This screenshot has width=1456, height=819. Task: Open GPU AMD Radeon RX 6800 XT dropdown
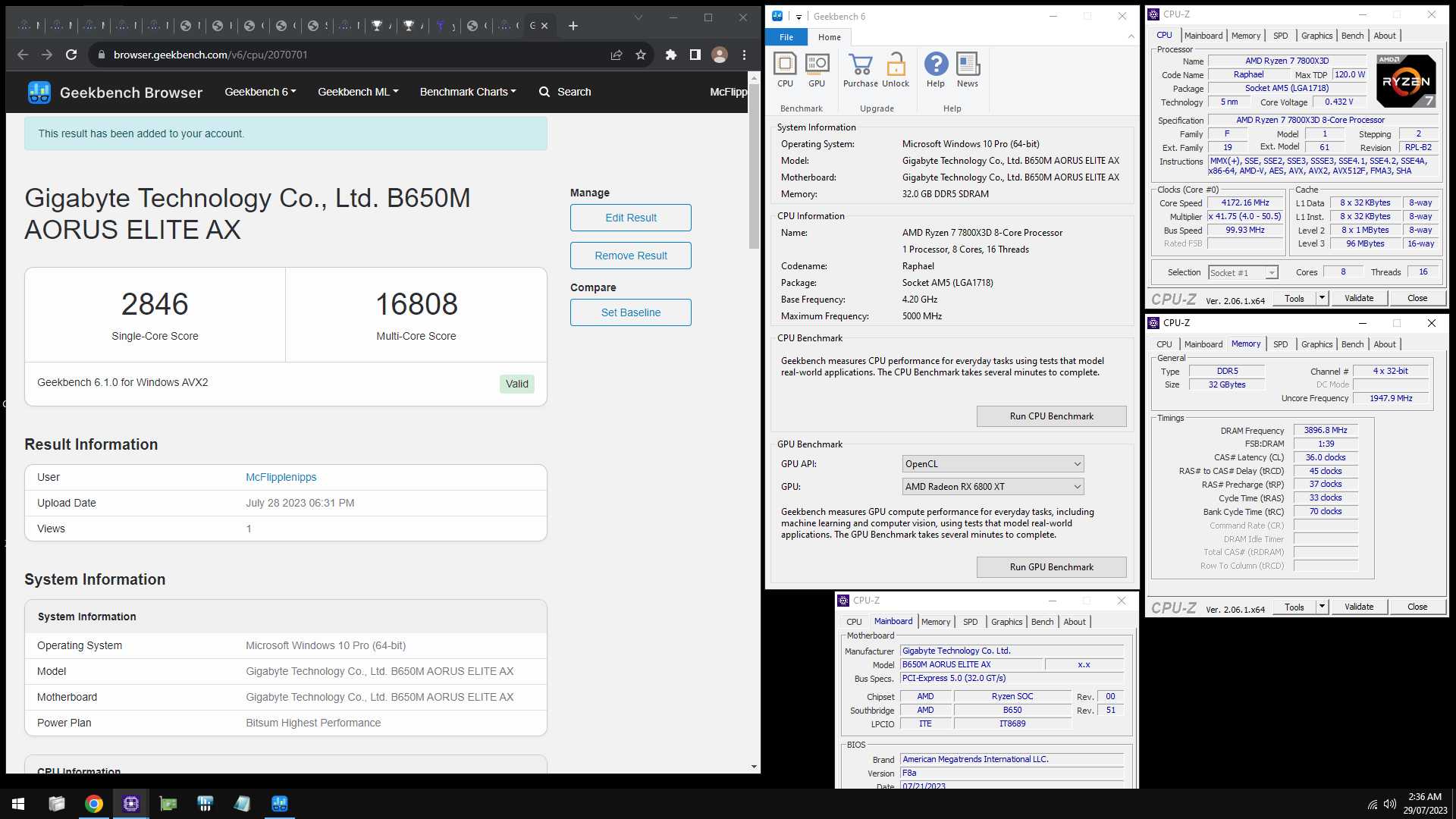click(x=993, y=487)
